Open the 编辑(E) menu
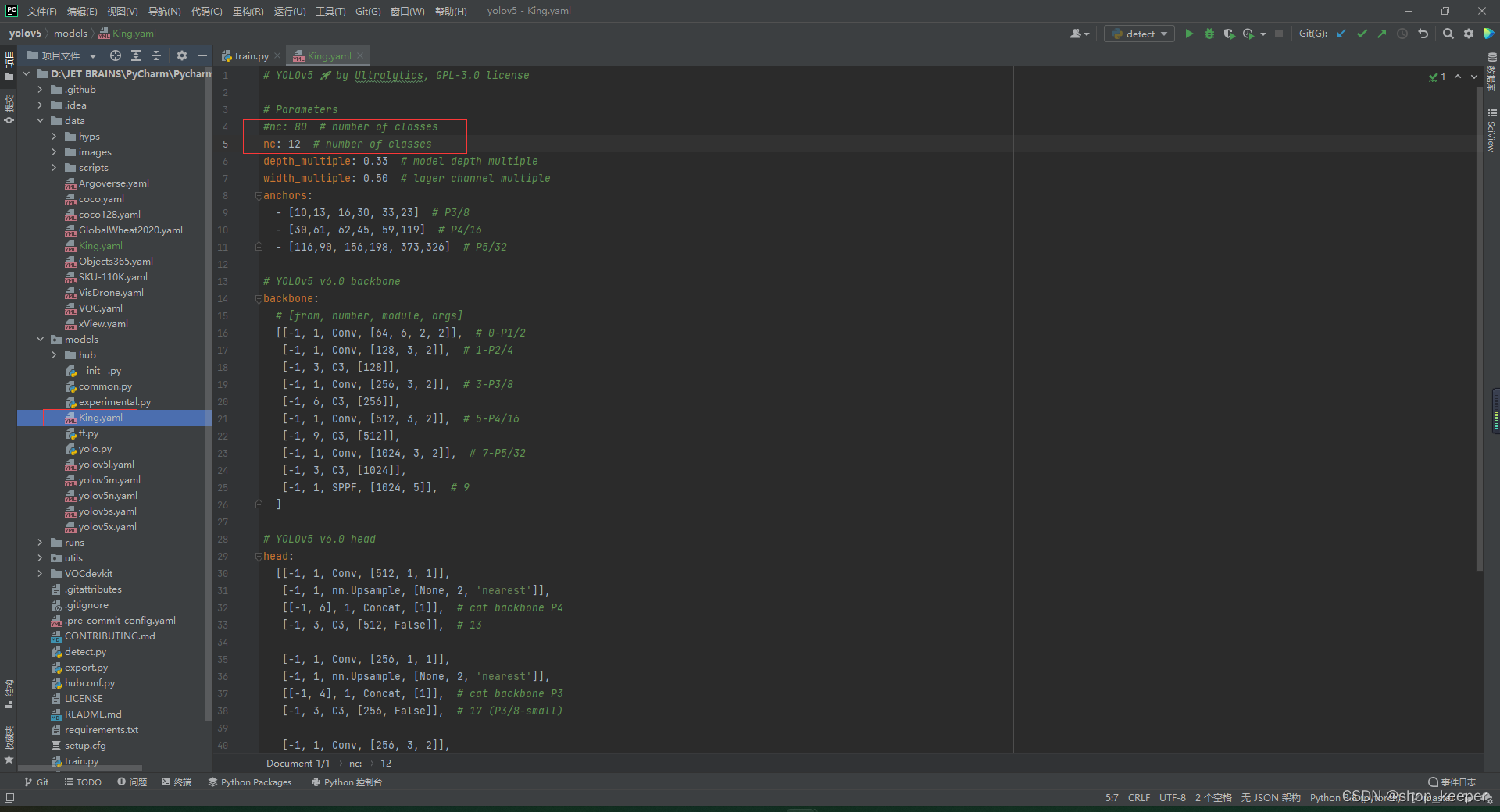This screenshot has width=1500, height=812. click(82, 11)
